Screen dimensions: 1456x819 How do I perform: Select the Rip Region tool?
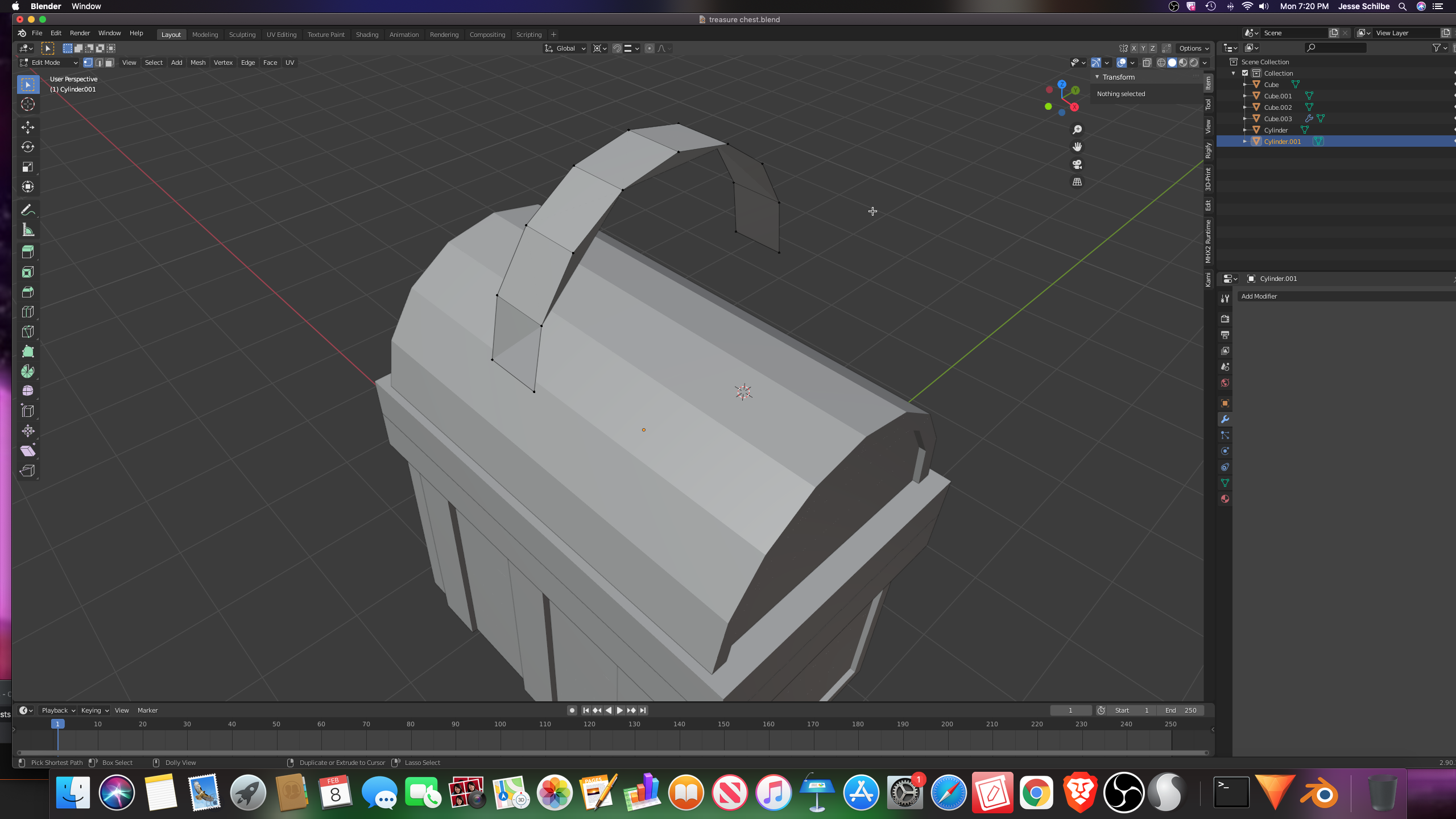27,471
